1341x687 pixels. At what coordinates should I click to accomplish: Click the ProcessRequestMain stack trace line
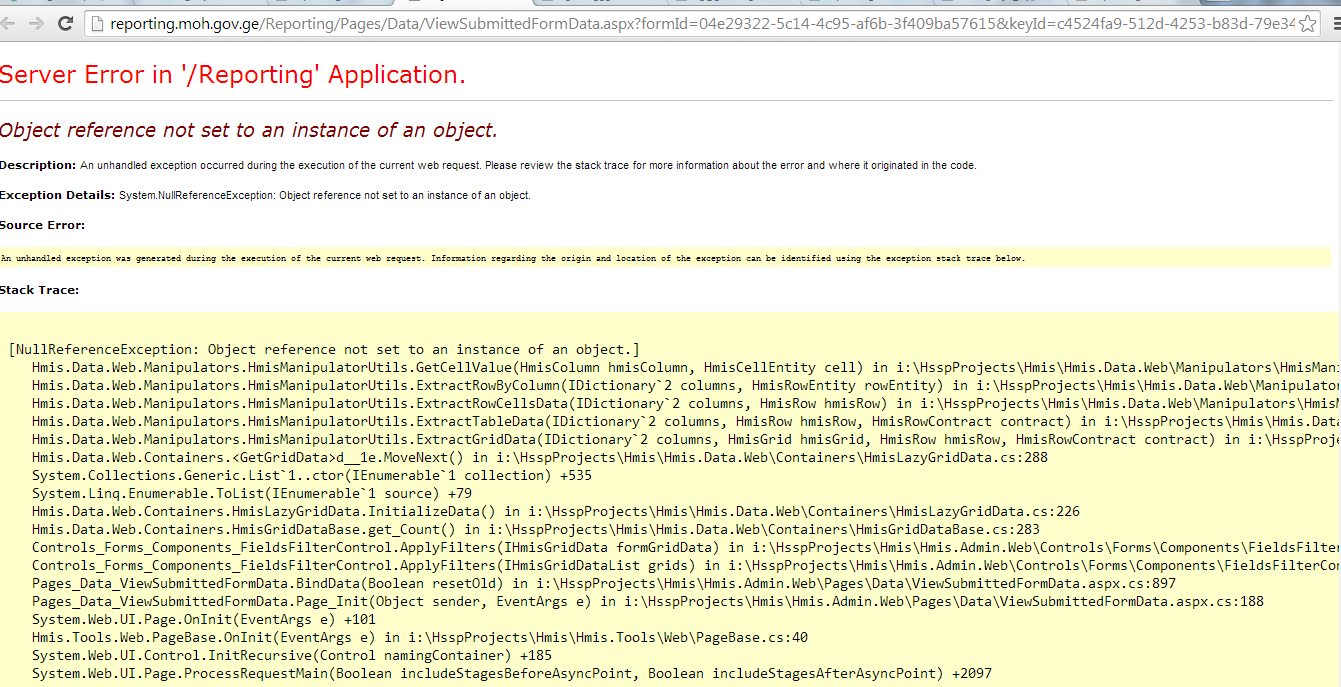pyautogui.click(x=511, y=673)
